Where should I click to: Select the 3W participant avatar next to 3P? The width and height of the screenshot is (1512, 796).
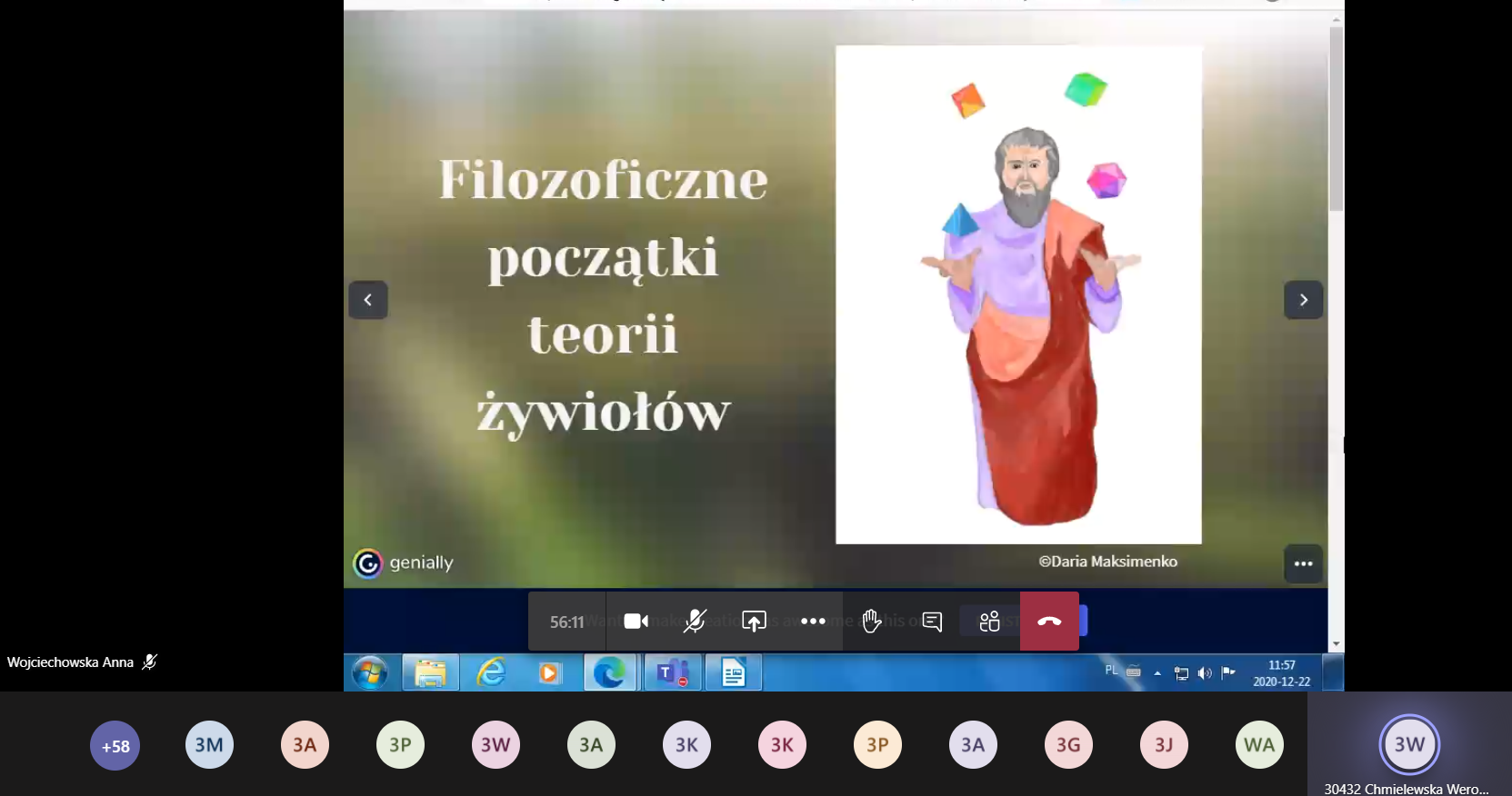coord(496,745)
